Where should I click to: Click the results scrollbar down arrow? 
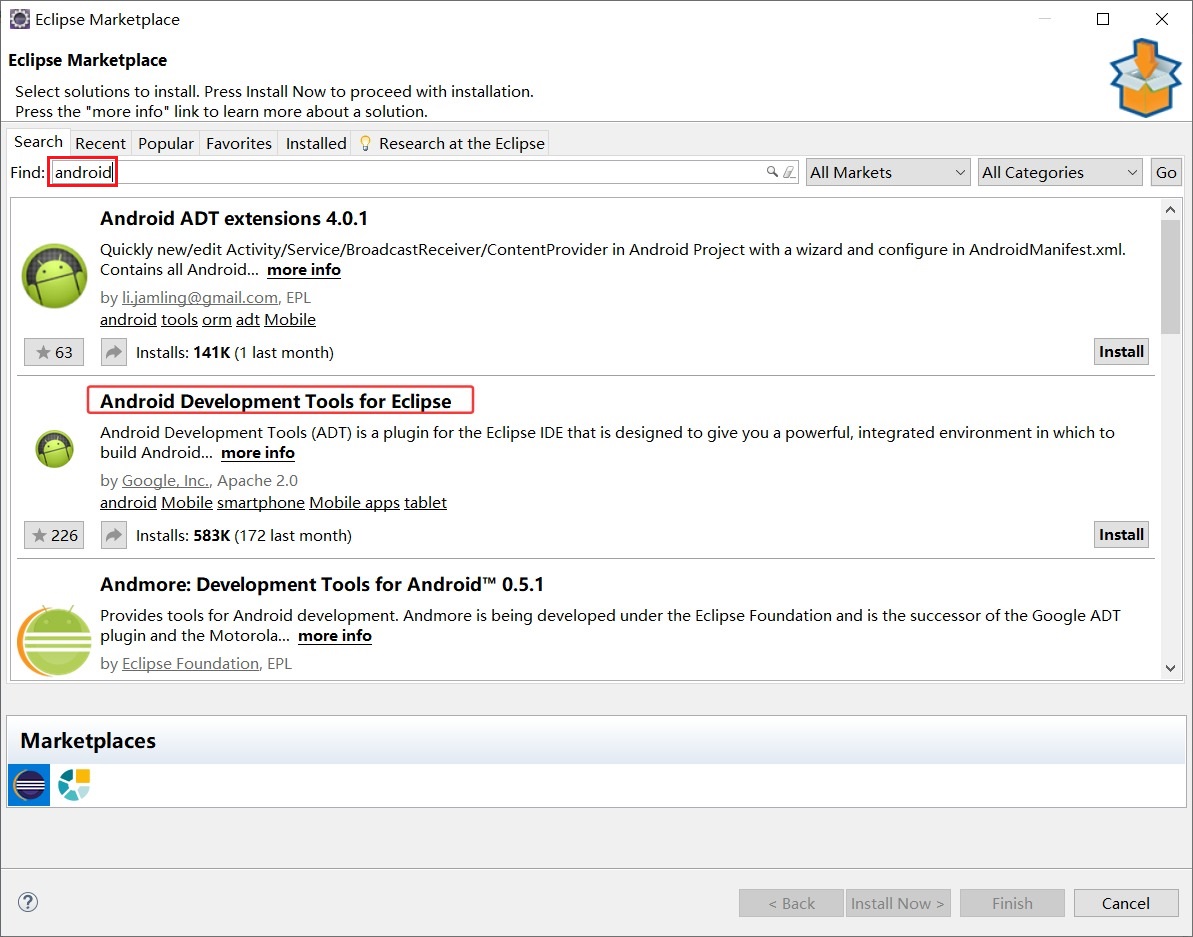1170,668
